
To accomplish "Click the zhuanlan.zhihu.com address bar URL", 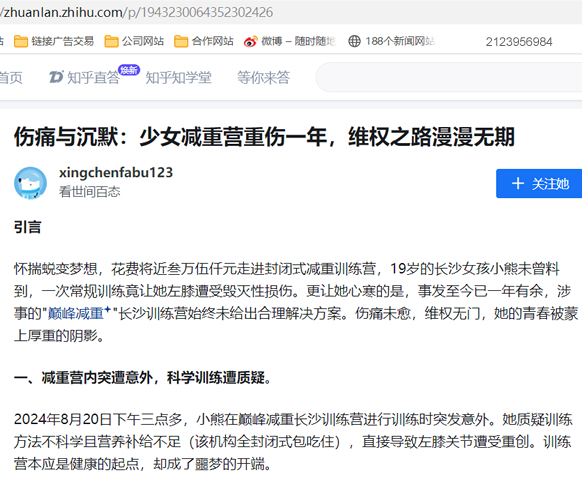I will (x=137, y=12).
